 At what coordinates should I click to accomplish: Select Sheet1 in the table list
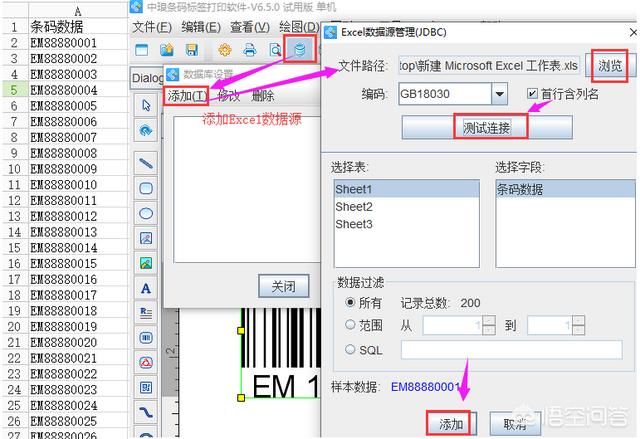point(407,189)
